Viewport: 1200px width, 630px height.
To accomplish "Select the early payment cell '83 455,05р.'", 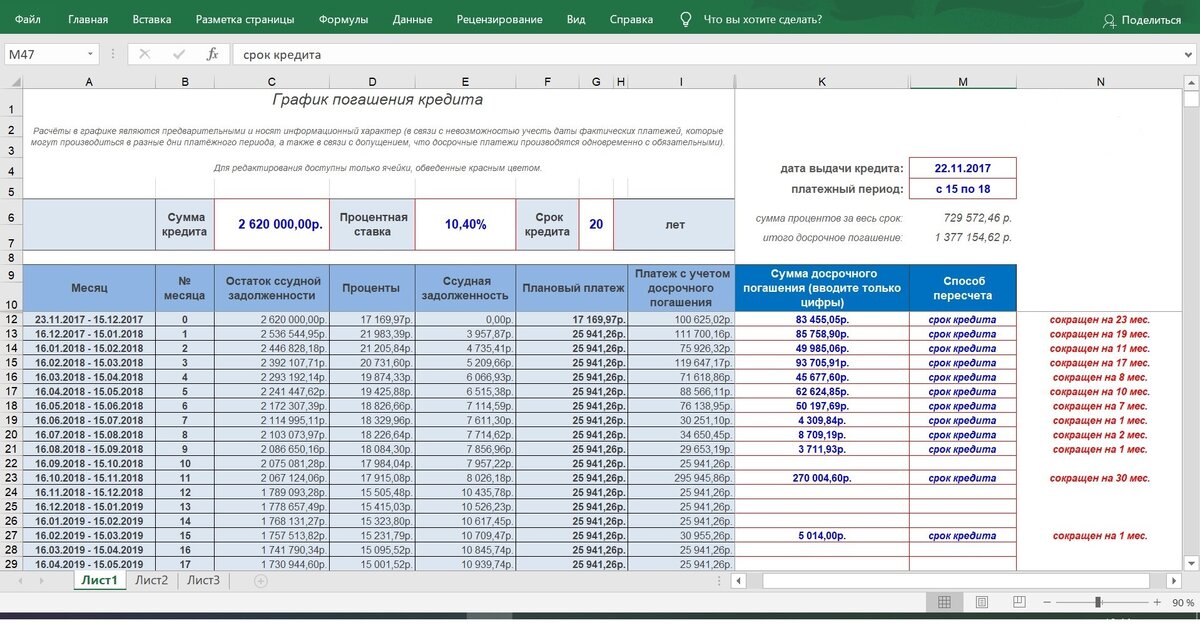I will pyautogui.click(x=822, y=319).
